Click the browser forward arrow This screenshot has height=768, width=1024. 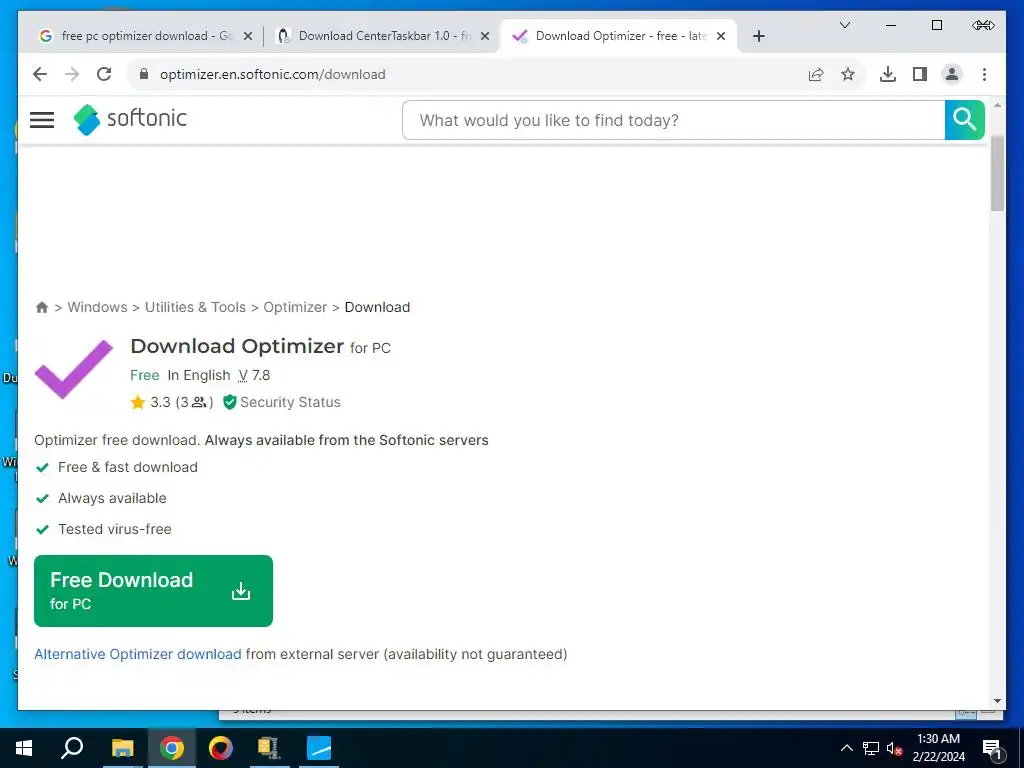click(x=72, y=74)
